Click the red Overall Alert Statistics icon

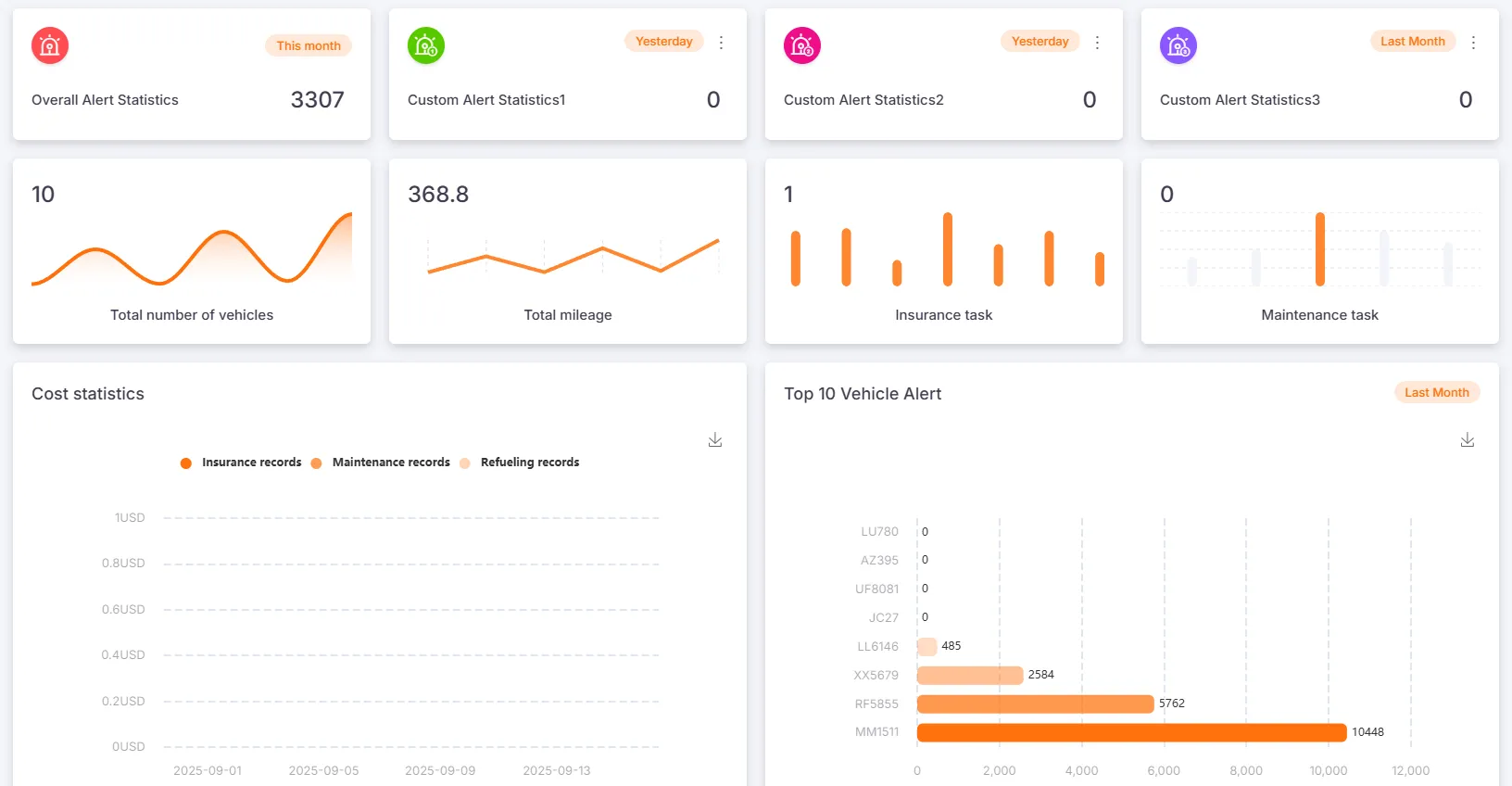tap(50, 45)
